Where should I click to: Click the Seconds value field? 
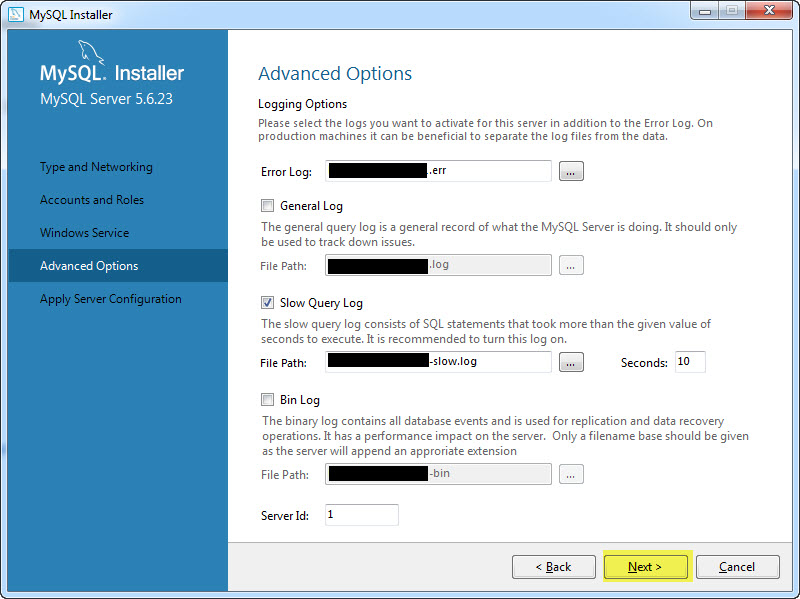click(690, 362)
